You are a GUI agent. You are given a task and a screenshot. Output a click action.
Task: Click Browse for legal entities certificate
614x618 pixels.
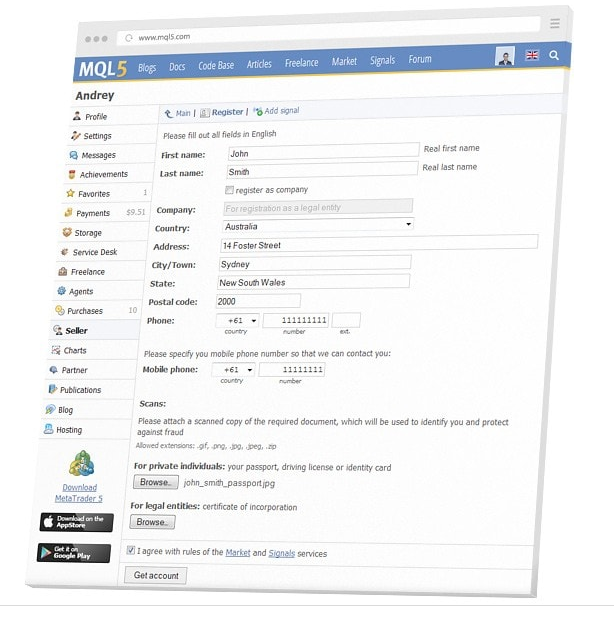(153, 522)
